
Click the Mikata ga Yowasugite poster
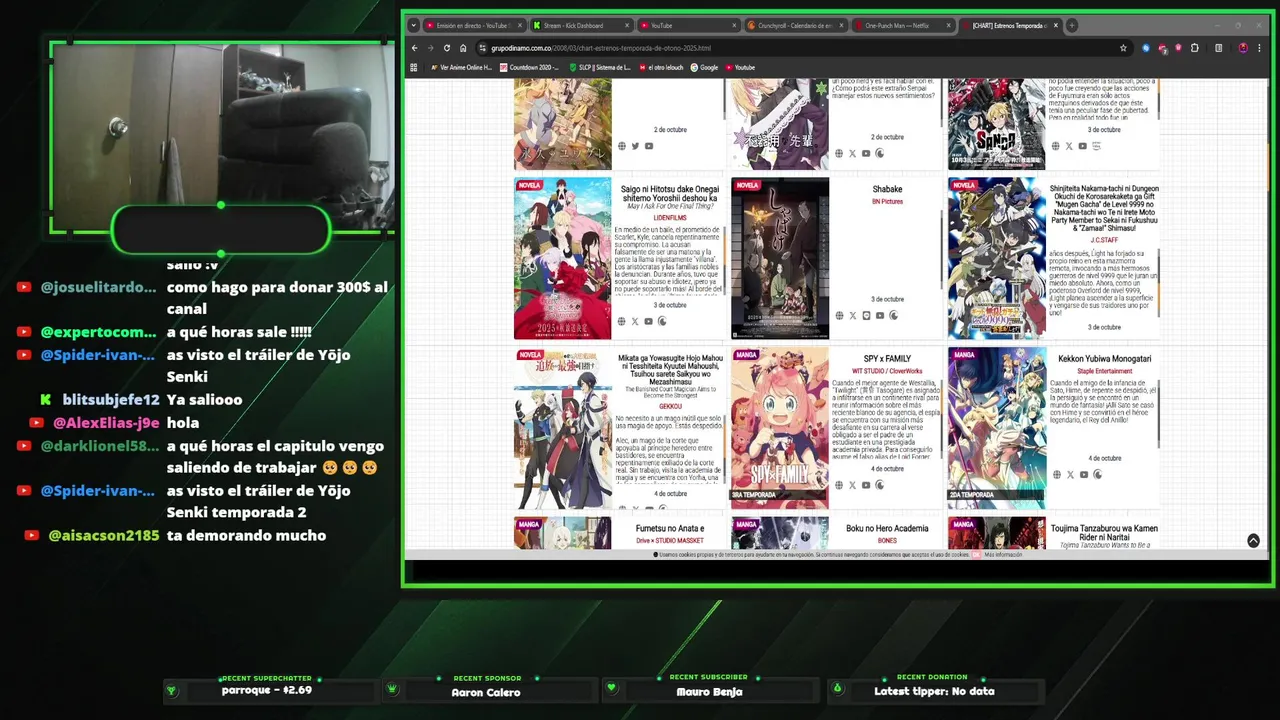tap(562, 428)
